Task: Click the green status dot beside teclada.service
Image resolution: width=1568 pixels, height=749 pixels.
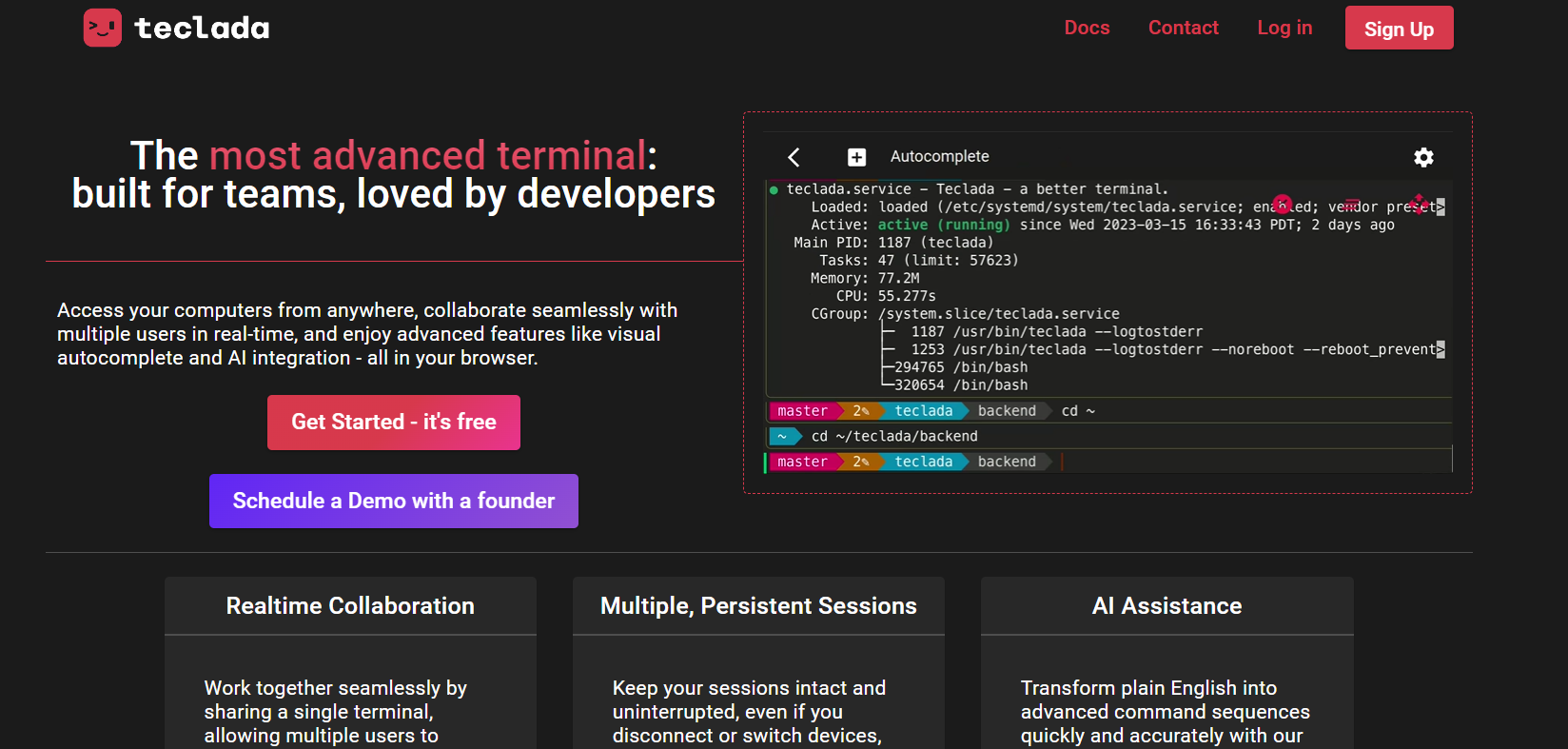Action: (774, 190)
